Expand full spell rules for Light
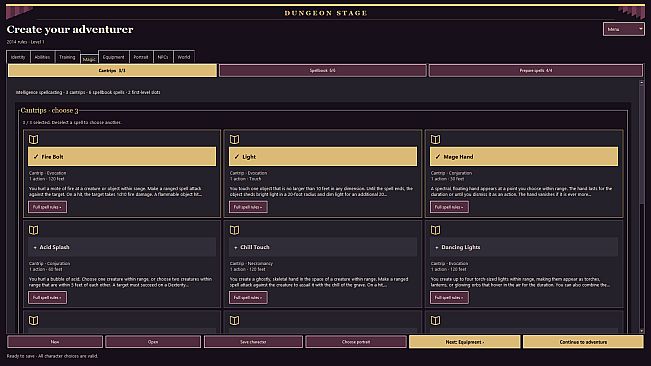651x366 pixels. pyautogui.click(x=248, y=207)
